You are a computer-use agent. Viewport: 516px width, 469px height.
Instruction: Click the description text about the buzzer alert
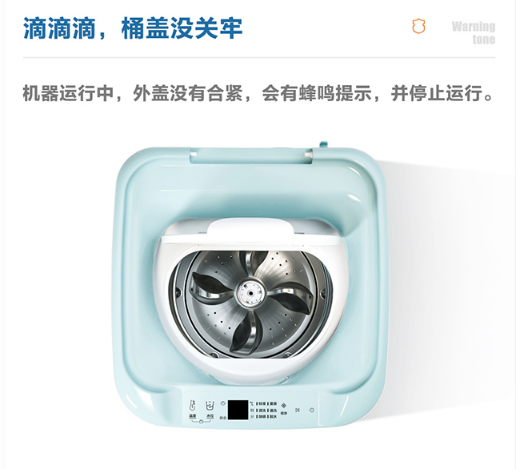tap(257, 93)
